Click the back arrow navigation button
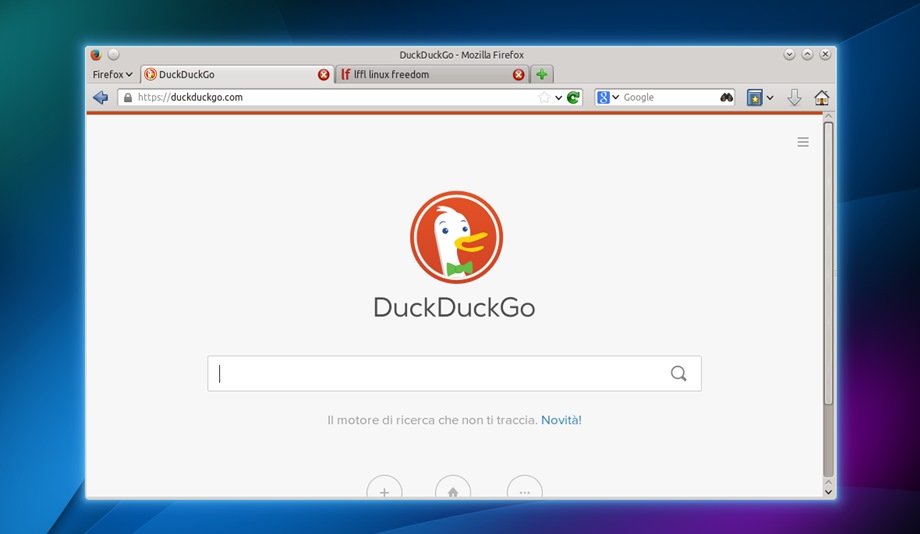This screenshot has width=920, height=534. point(100,97)
